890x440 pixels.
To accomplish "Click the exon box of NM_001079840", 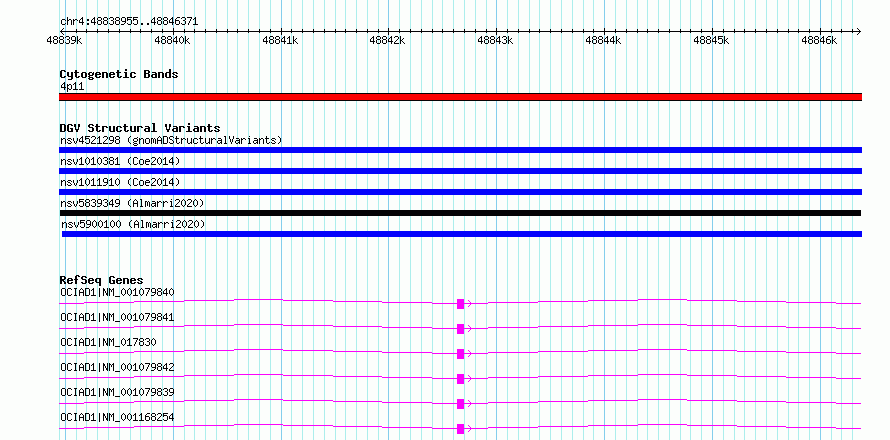I will pos(460,304).
